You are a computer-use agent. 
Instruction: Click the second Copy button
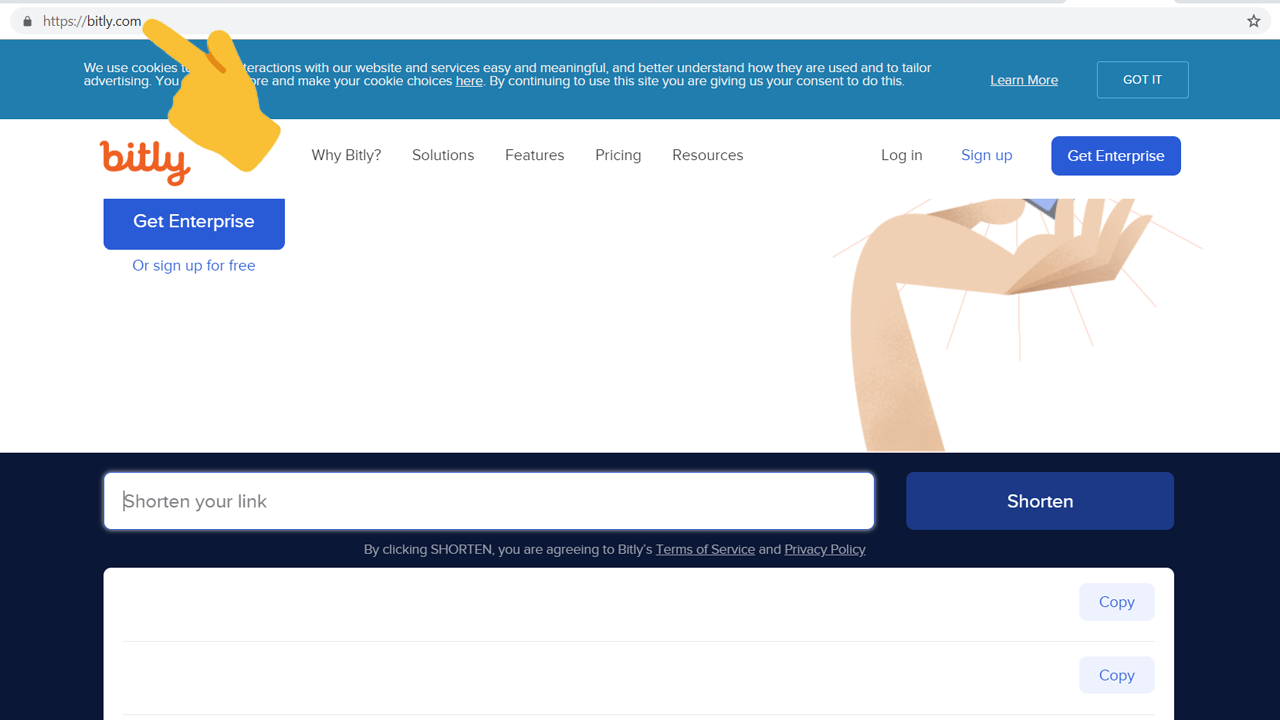pos(1116,675)
